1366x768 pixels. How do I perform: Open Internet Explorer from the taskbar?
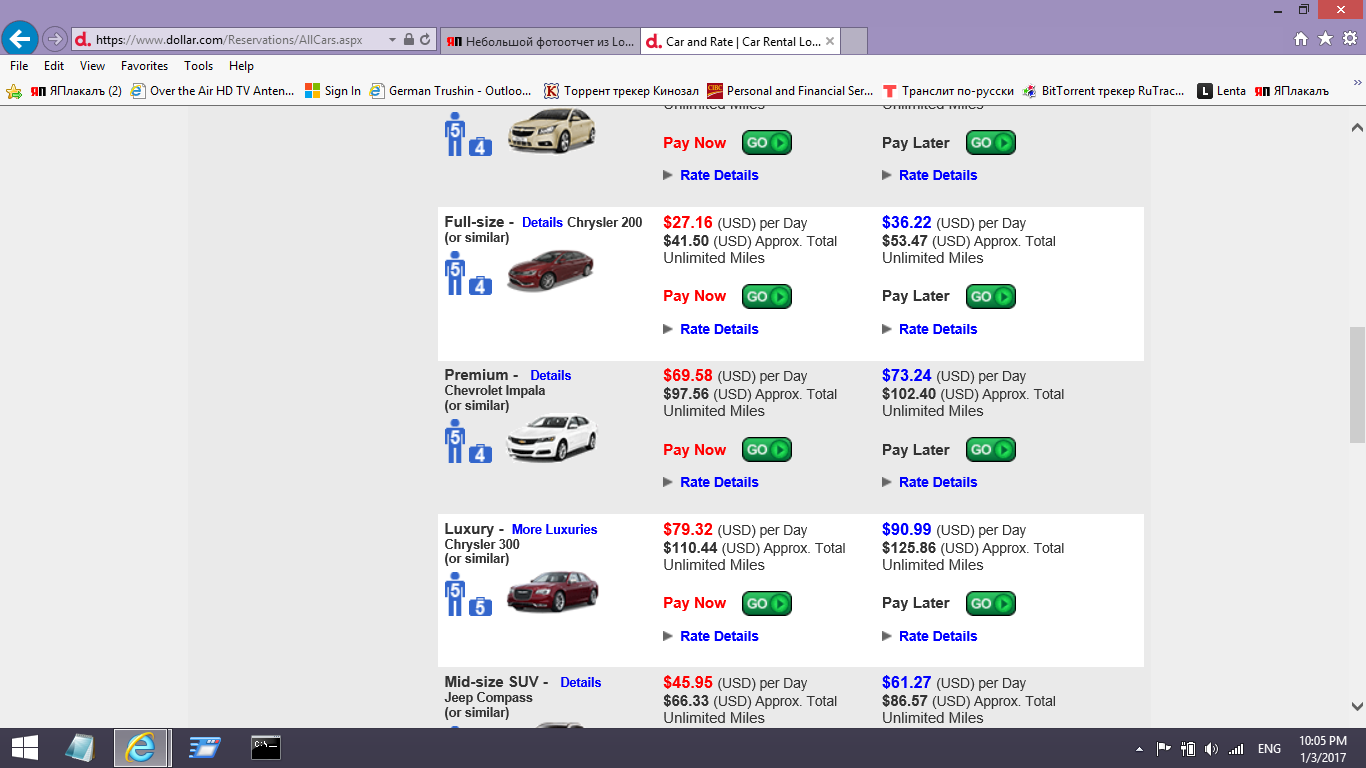141,747
